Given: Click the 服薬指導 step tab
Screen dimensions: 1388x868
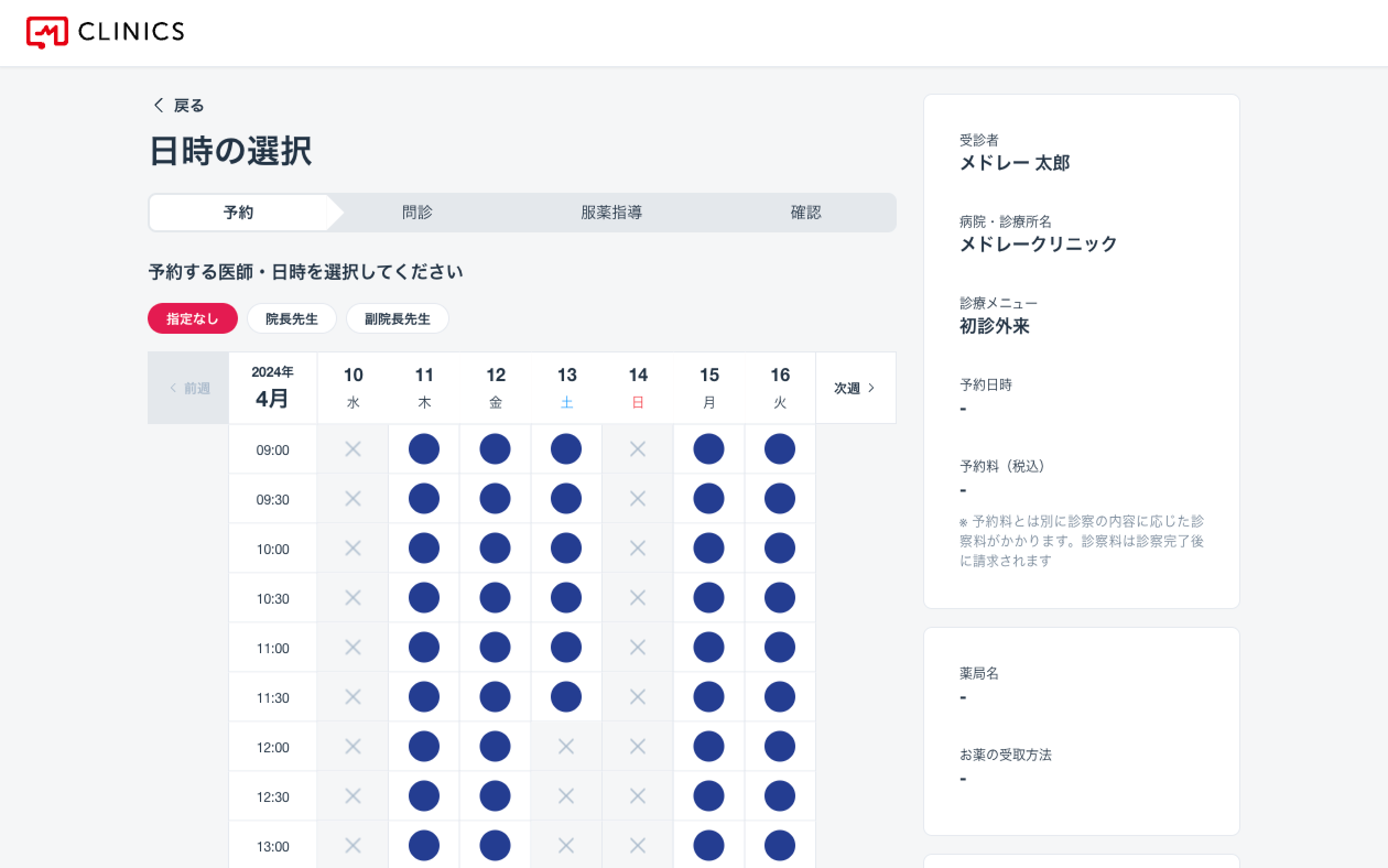Looking at the screenshot, I should (611, 213).
